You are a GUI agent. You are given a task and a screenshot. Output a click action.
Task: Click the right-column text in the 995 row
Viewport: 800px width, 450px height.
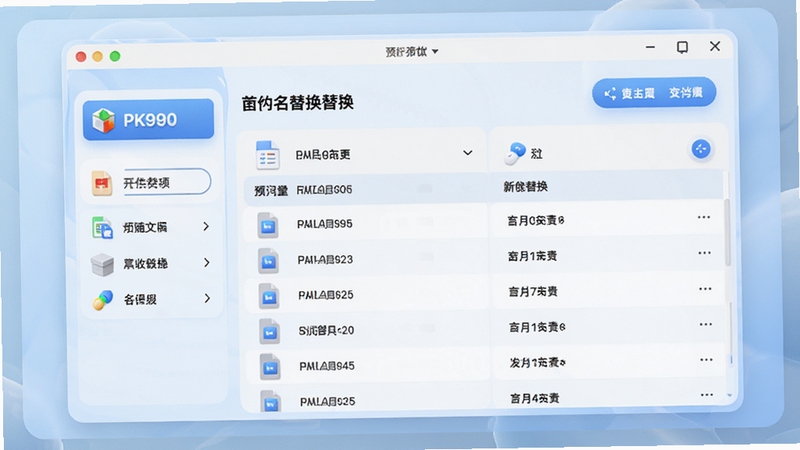(x=536, y=220)
